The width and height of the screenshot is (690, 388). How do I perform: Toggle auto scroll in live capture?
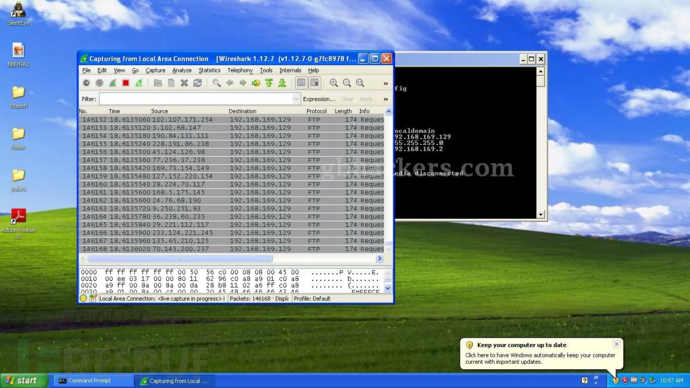pyautogui.click(x=314, y=83)
